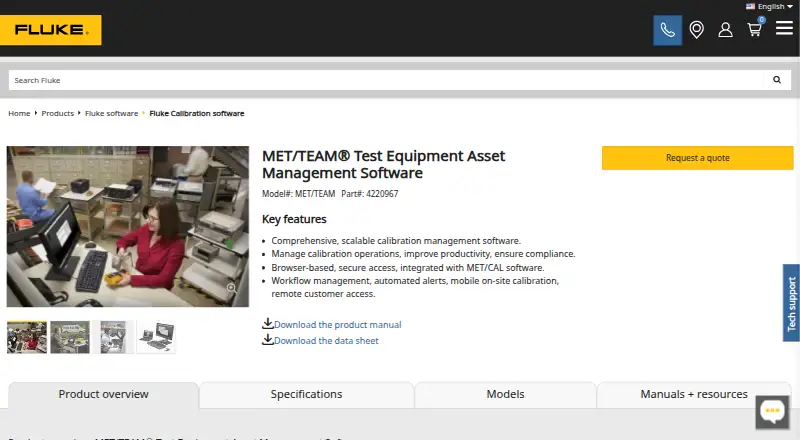Click Download the product manual link
Screen dimensions: 800x440
point(338,325)
